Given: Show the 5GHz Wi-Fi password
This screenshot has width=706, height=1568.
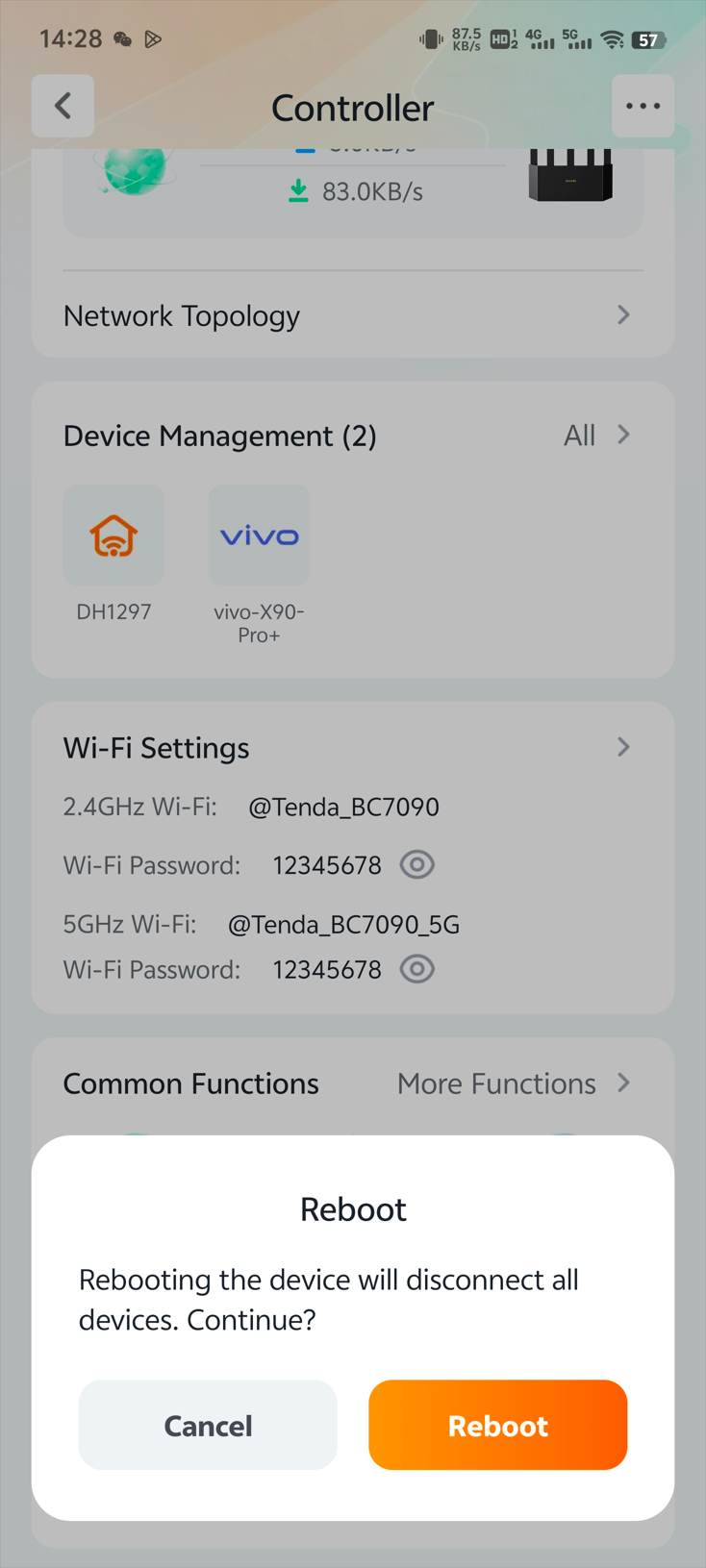Looking at the screenshot, I should [x=416, y=969].
